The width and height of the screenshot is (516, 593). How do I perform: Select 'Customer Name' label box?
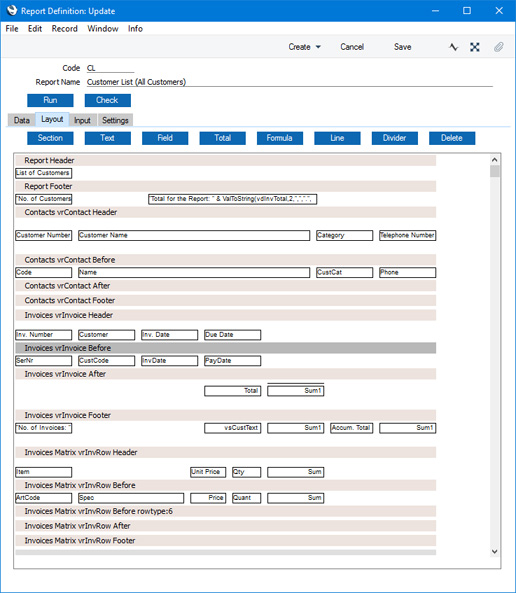coord(194,235)
